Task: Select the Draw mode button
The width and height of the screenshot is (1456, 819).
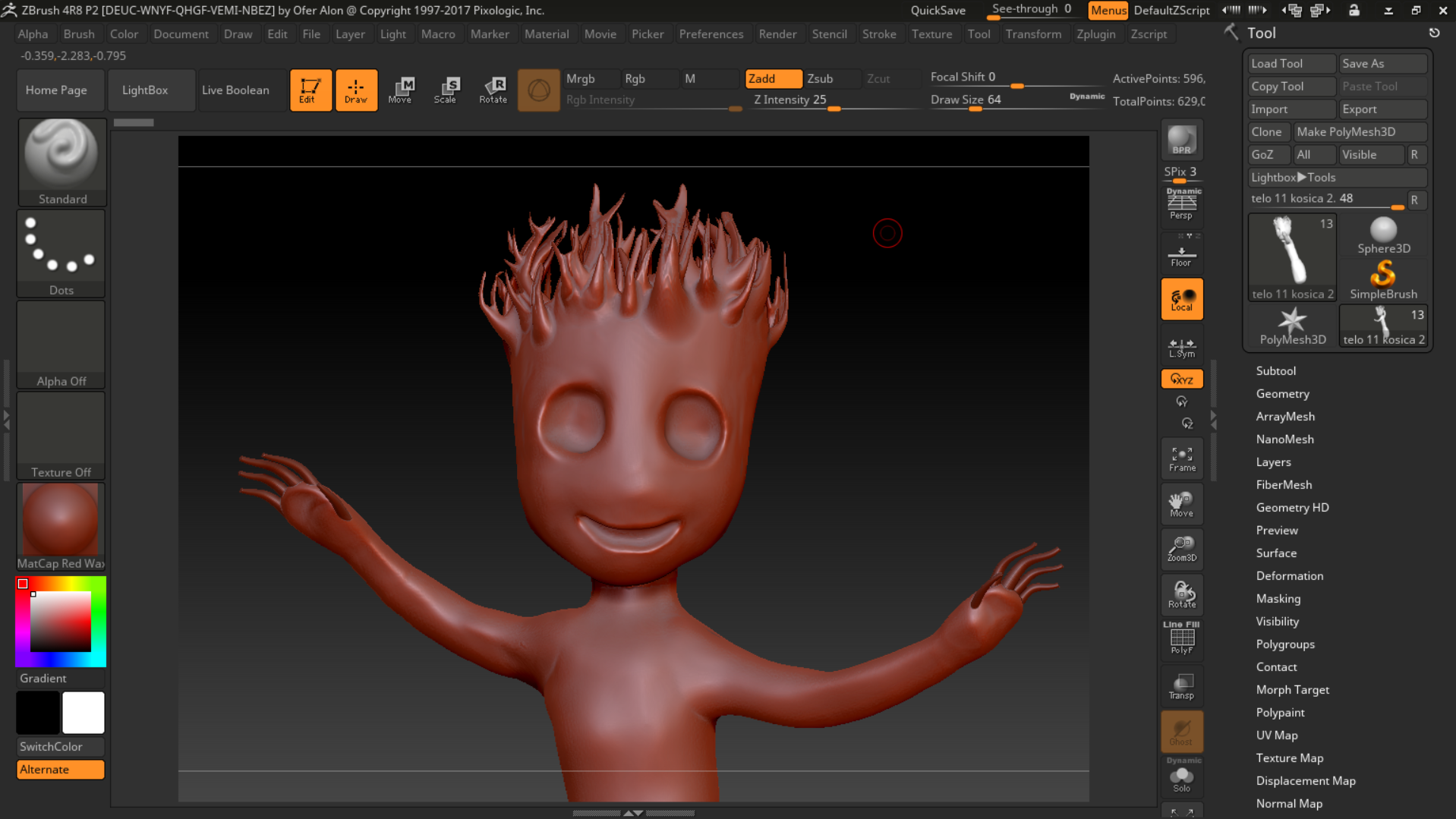Action: [356, 90]
